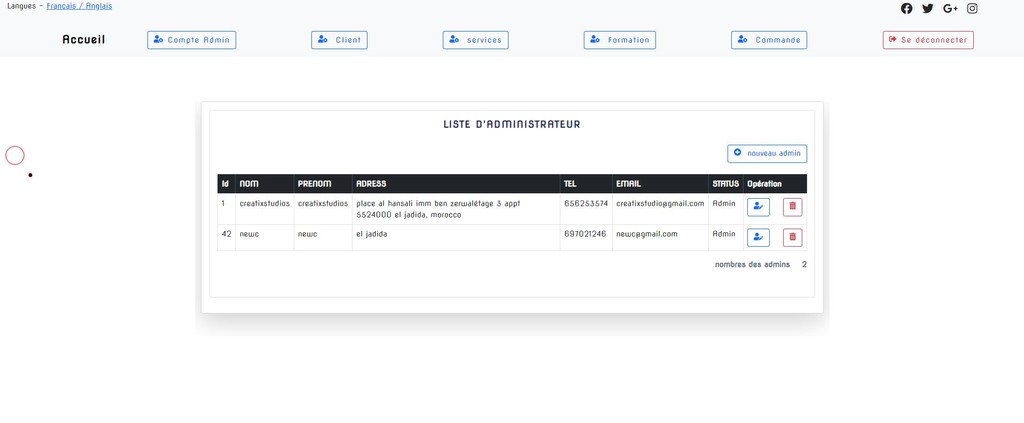Log out with Se déconnecter
This screenshot has width=1024, height=423.
point(928,40)
